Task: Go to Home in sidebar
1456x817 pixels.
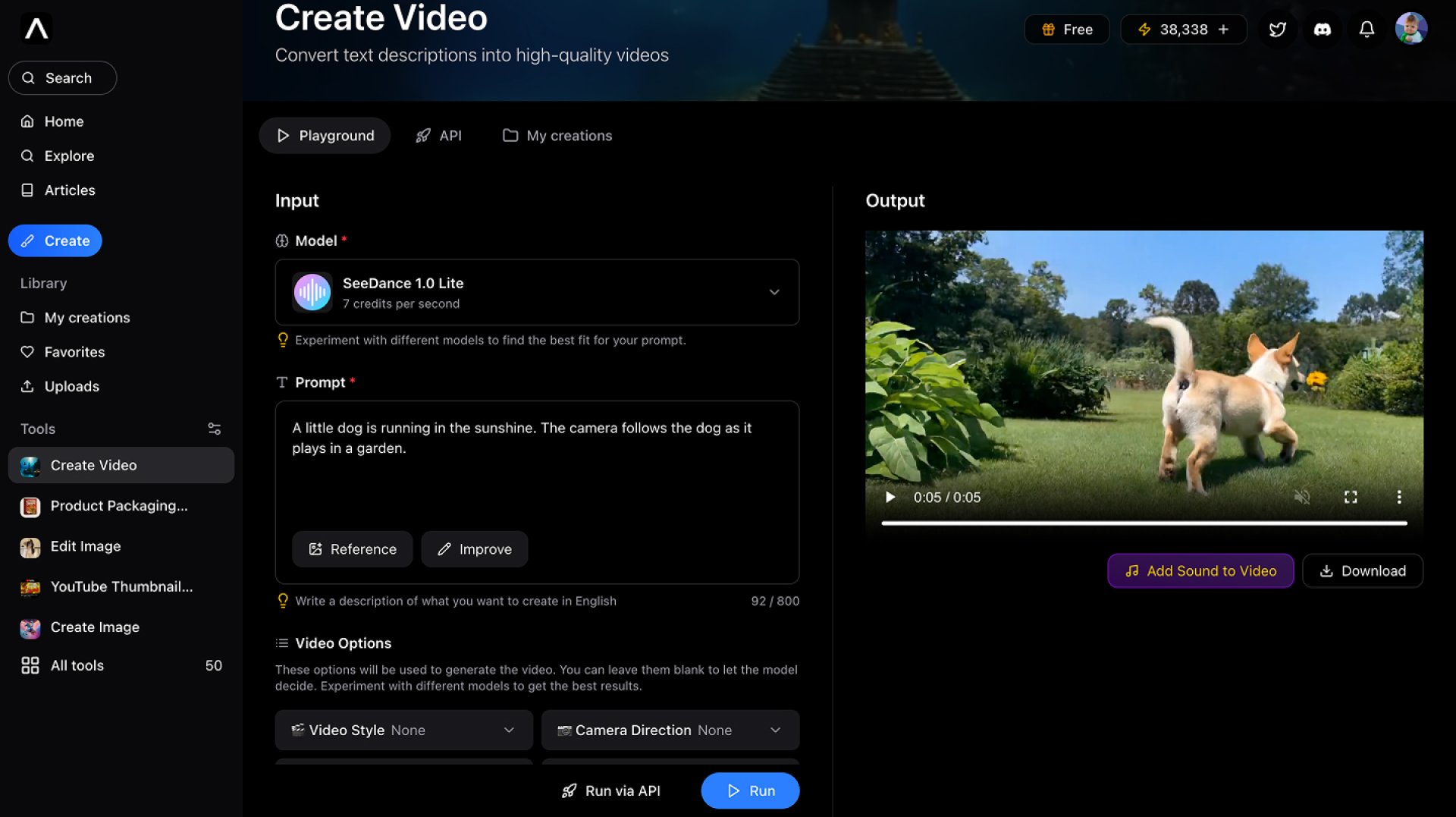Action: (x=52, y=121)
